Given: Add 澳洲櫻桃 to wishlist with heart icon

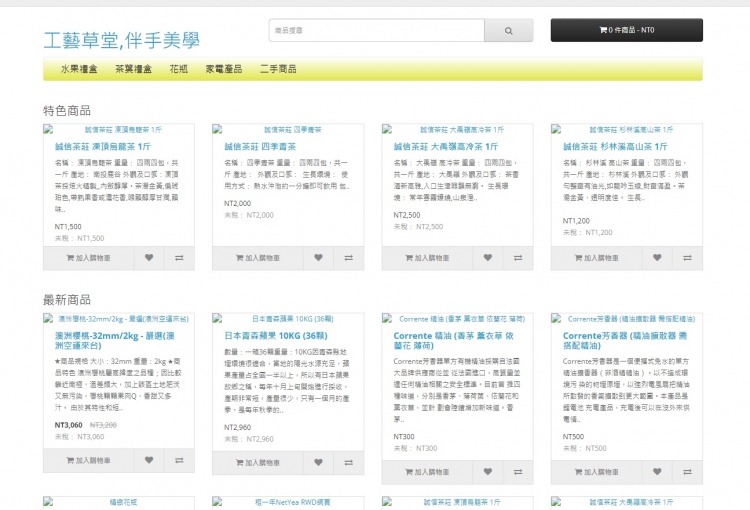Looking at the screenshot, I should (149, 460).
